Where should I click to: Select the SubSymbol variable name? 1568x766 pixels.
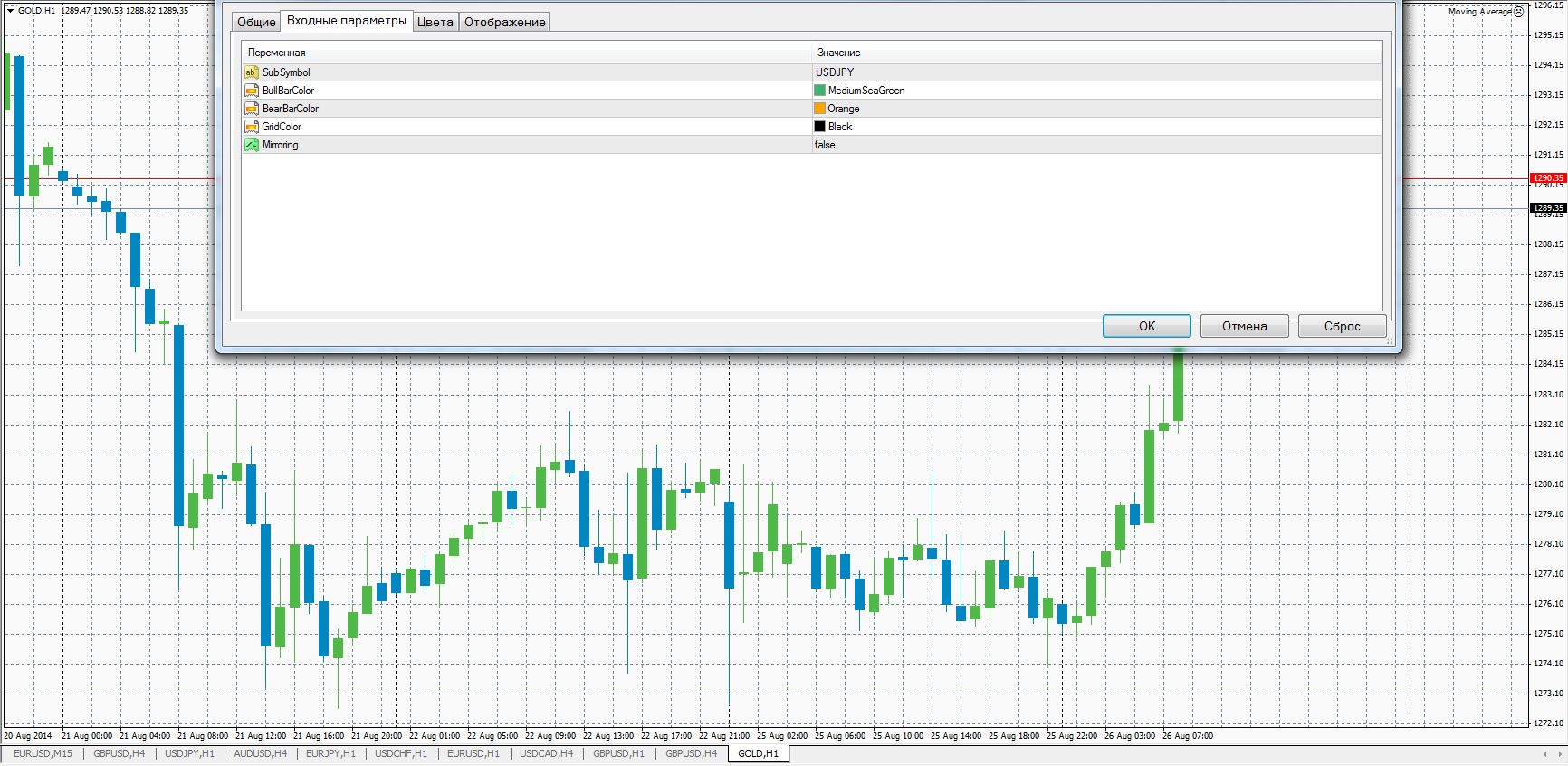tap(286, 72)
